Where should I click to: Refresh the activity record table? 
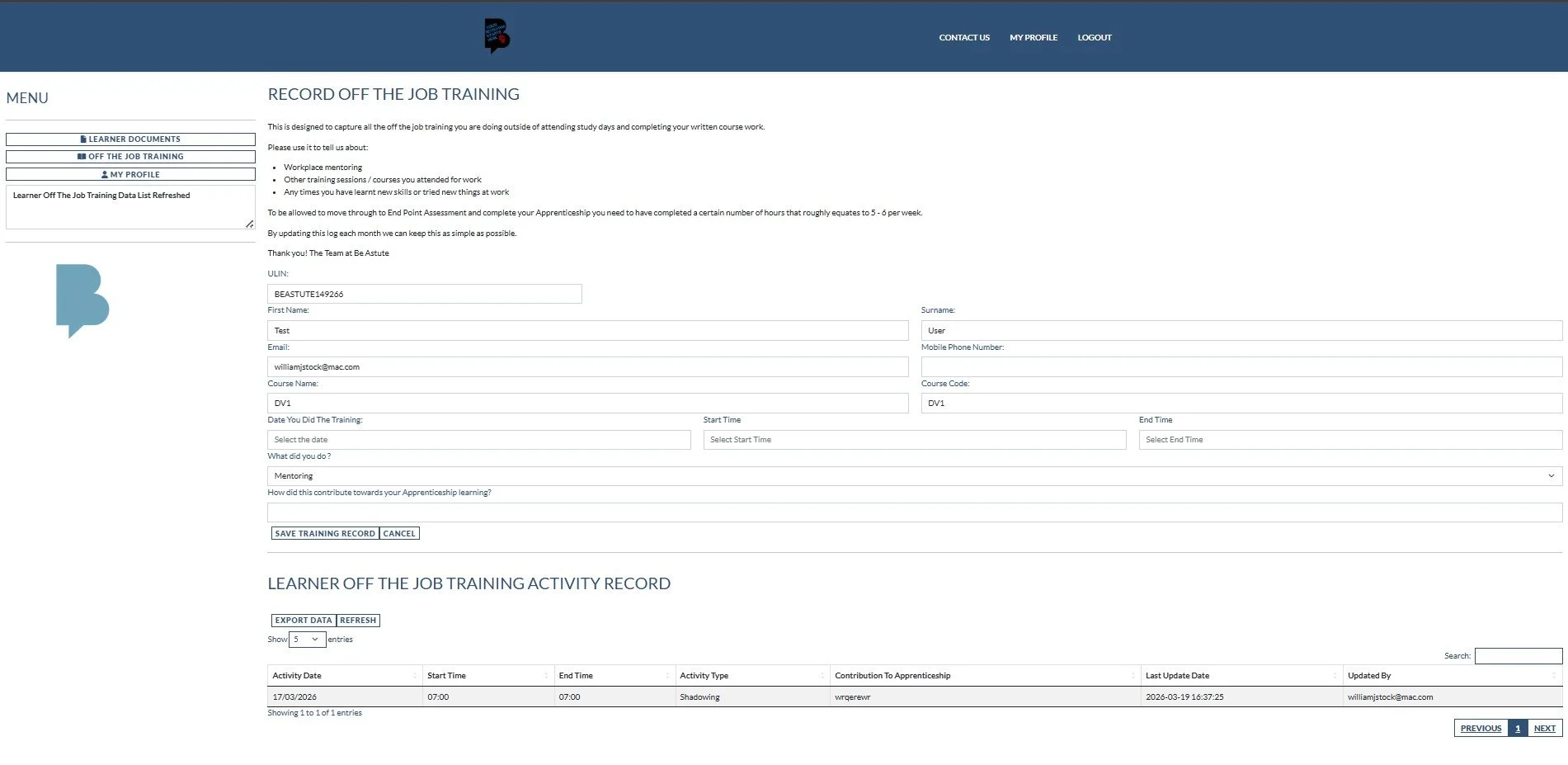(x=358, y=621)
